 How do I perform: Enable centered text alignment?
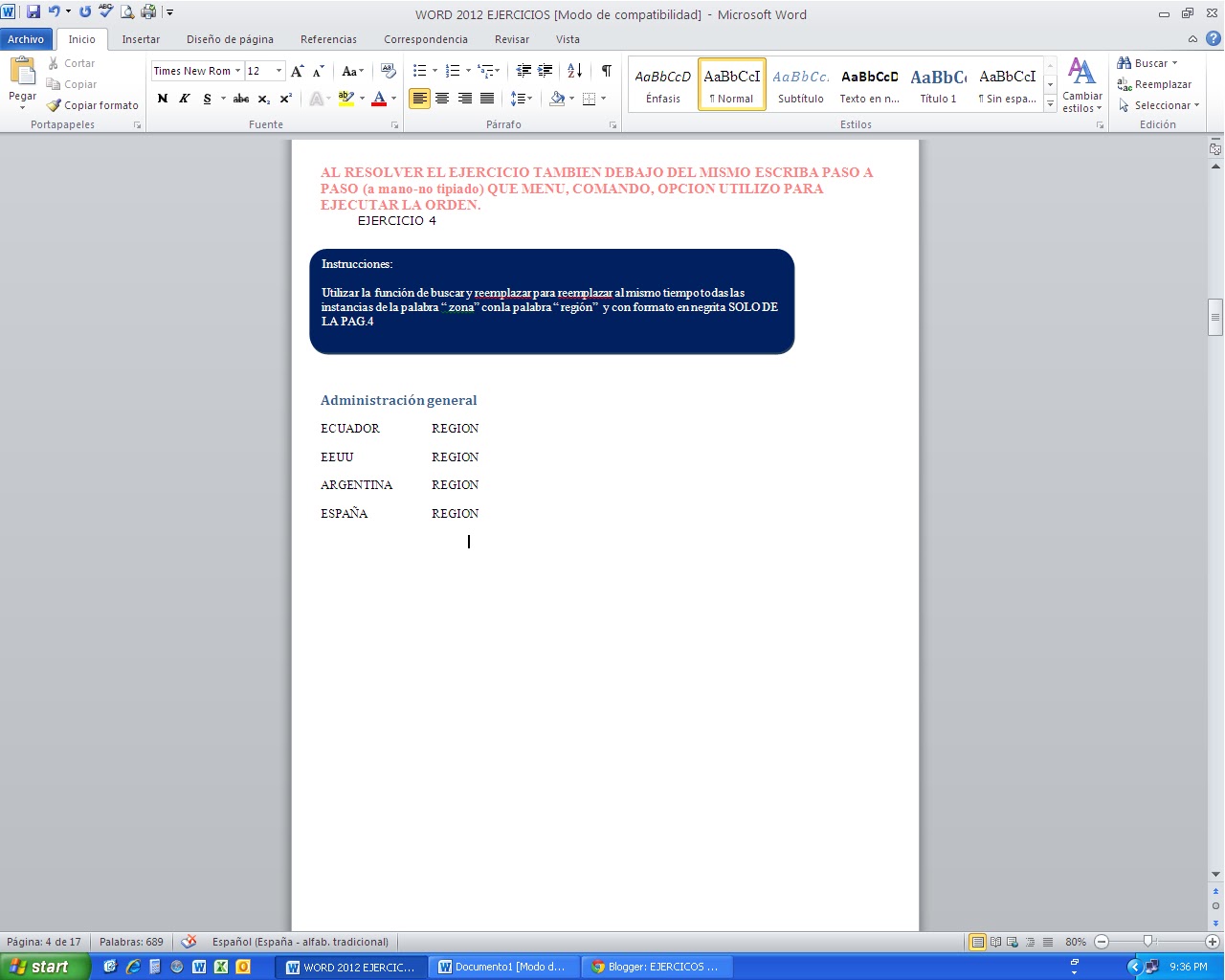click(x=442, y=98)
